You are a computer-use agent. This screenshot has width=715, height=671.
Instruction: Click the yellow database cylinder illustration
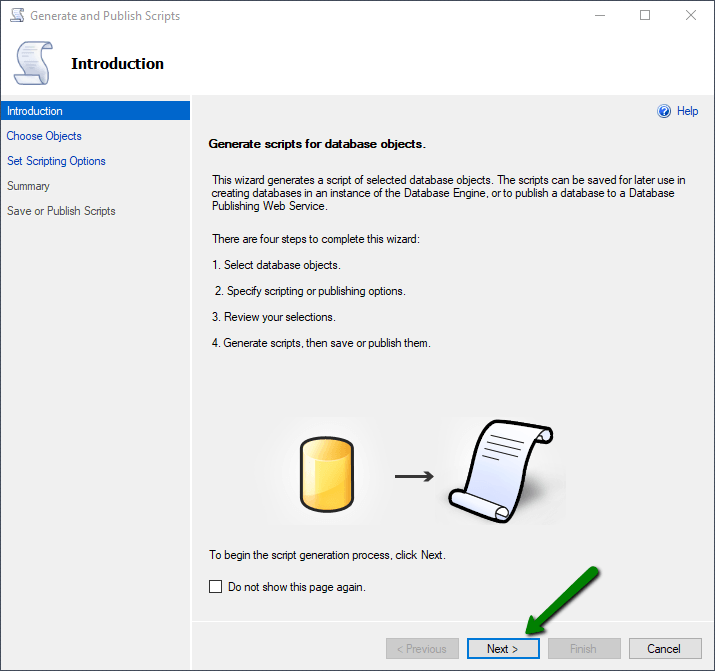[x=327, y=474]
